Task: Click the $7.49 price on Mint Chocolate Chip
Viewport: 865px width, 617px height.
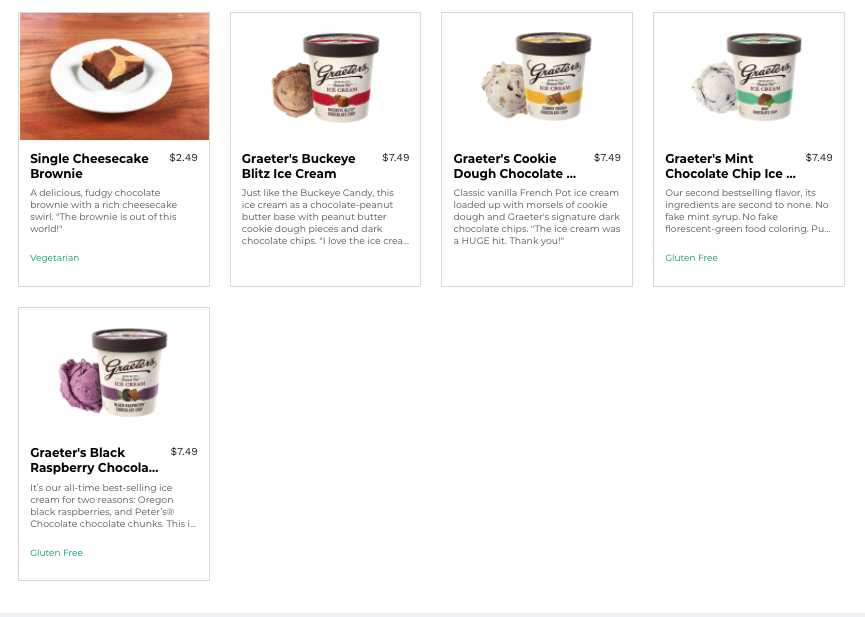Action: (819, 158)
